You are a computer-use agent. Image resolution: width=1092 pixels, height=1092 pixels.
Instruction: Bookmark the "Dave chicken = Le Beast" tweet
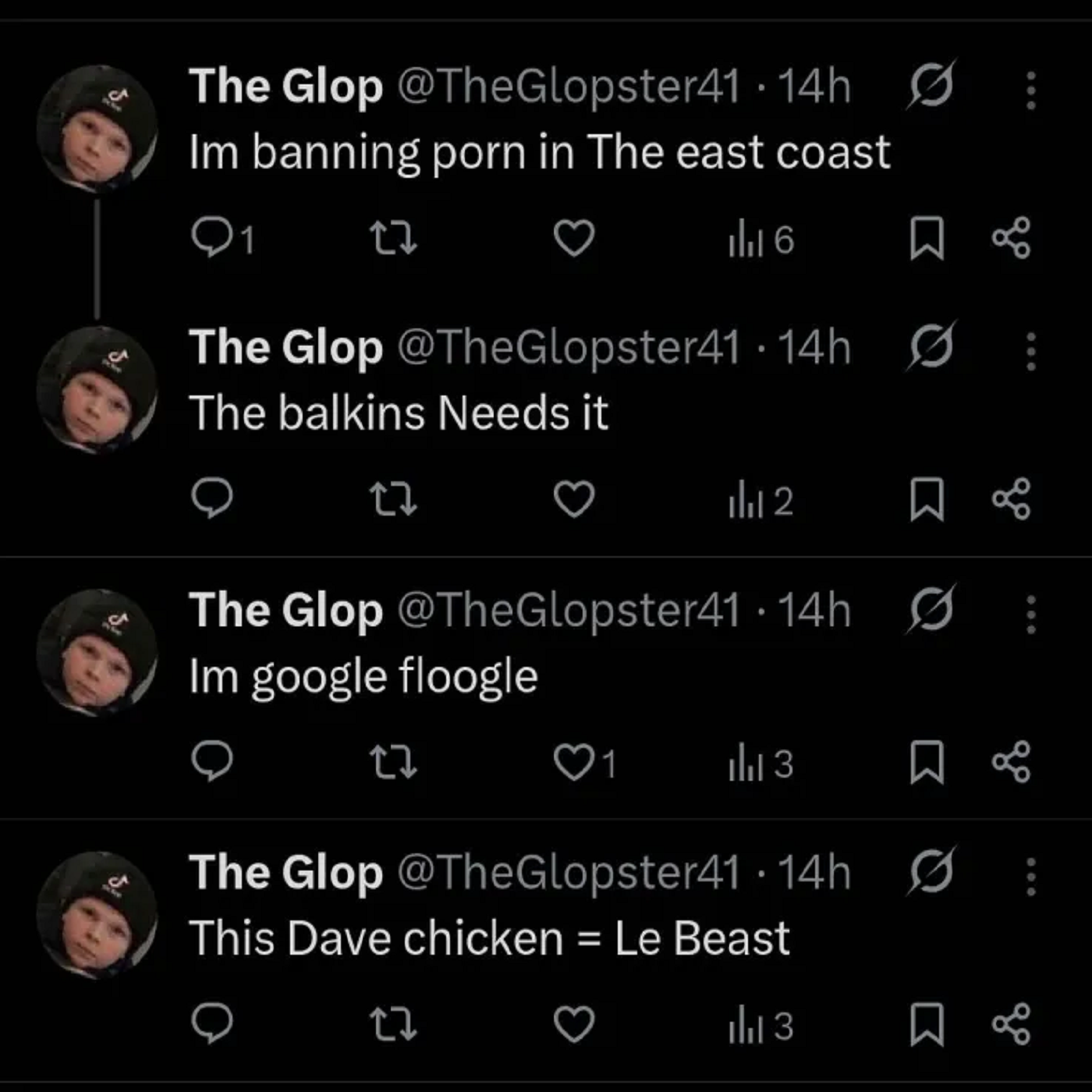(927, 1025)
